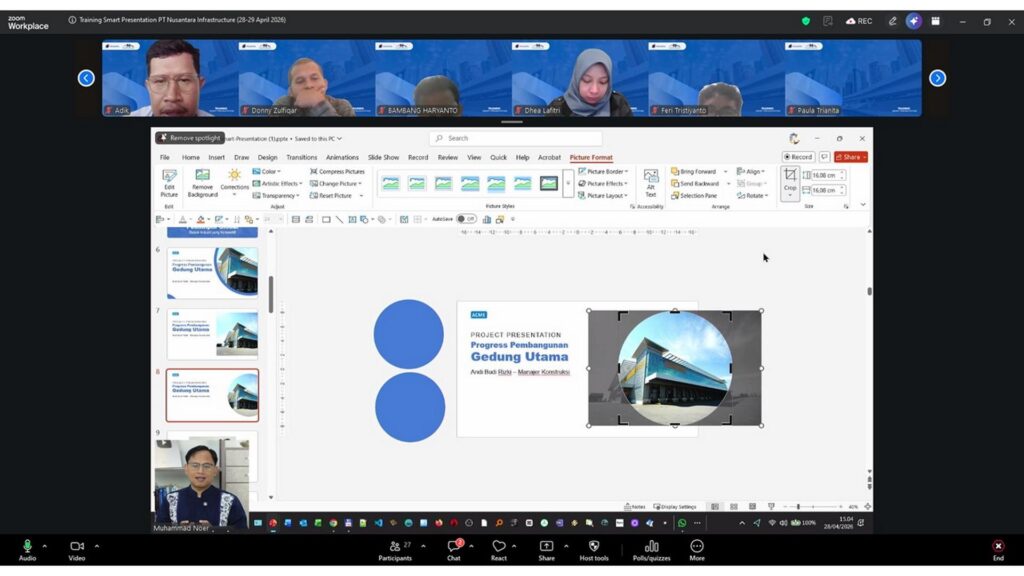1024x576 pixels.
Task: Open the Alt Text pane
Action: tap(650, 183)
